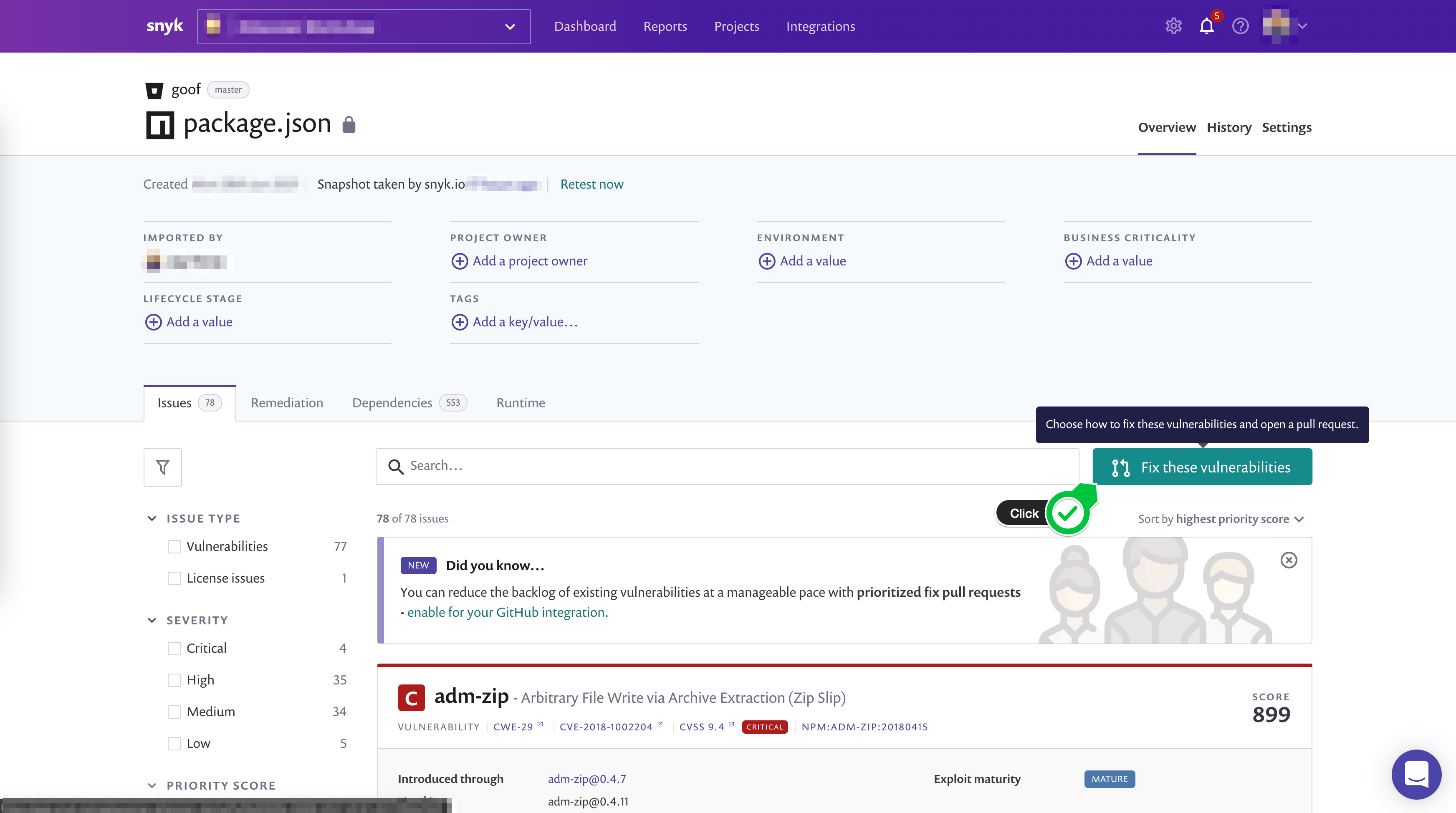This screenshot has width=1456, height=813.
Task: Check the License issues filter
Action: coord(174,578)
